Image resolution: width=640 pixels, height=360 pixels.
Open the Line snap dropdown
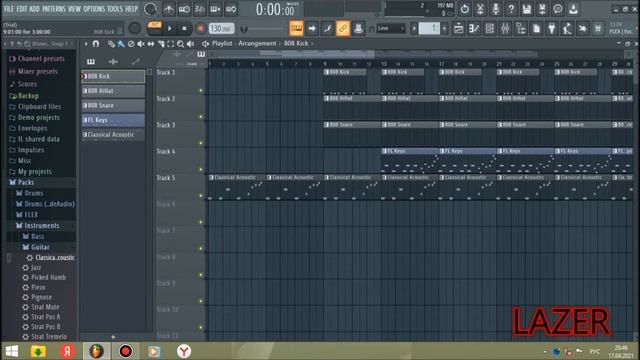pyautogui.click(x=391, y=28)
